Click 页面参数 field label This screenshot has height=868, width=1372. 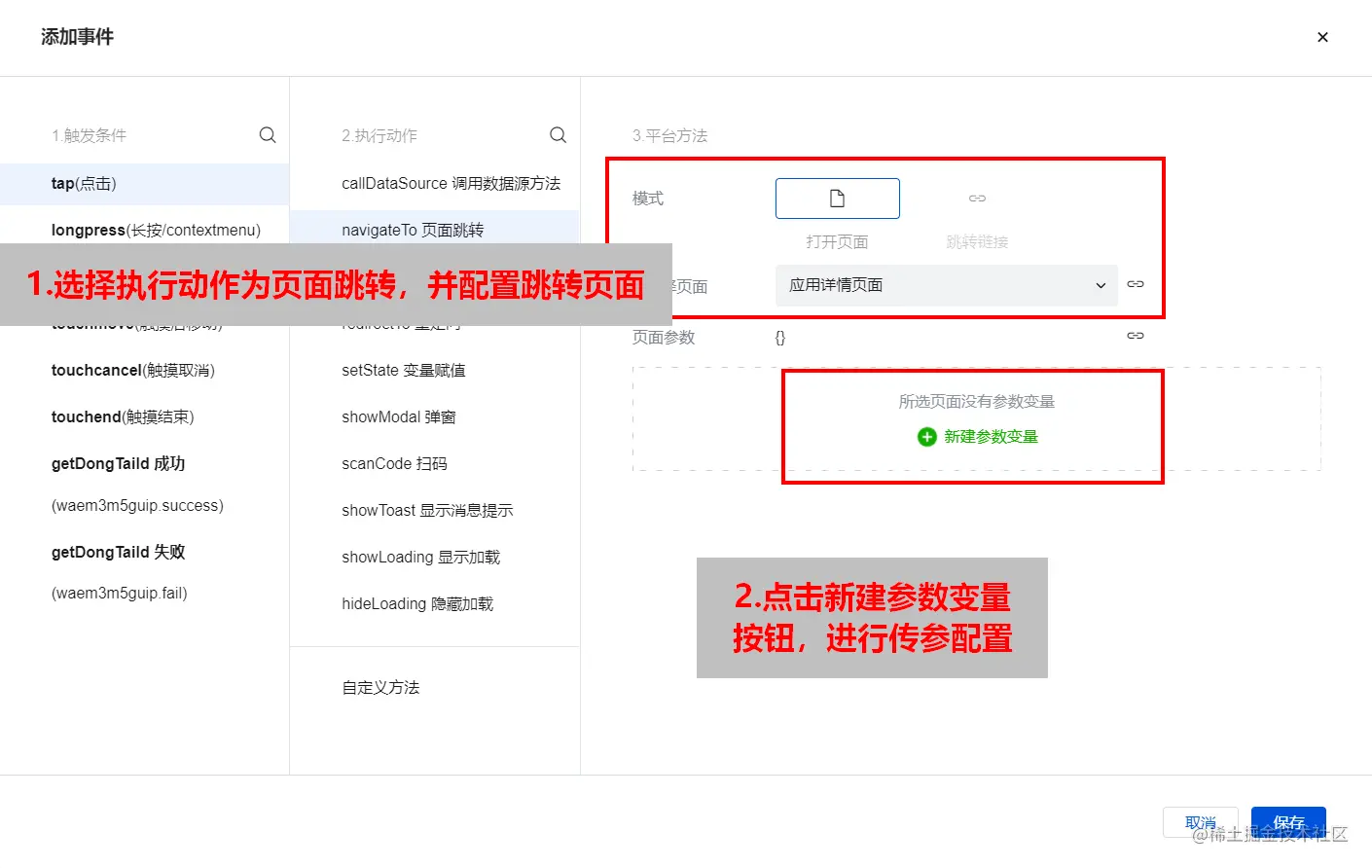(664, 338)
